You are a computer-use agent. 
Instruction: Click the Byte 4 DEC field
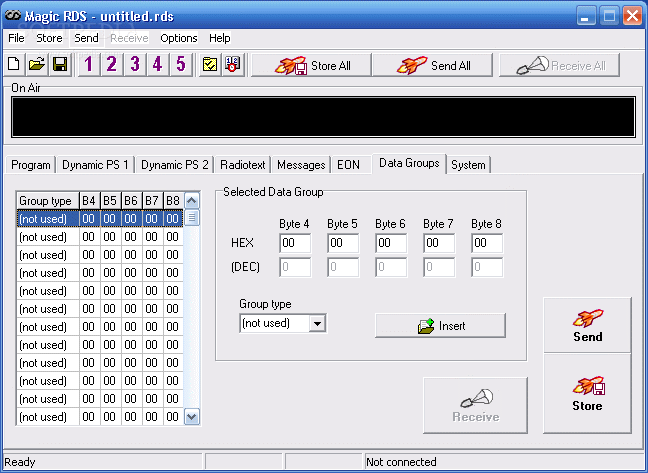295,267
